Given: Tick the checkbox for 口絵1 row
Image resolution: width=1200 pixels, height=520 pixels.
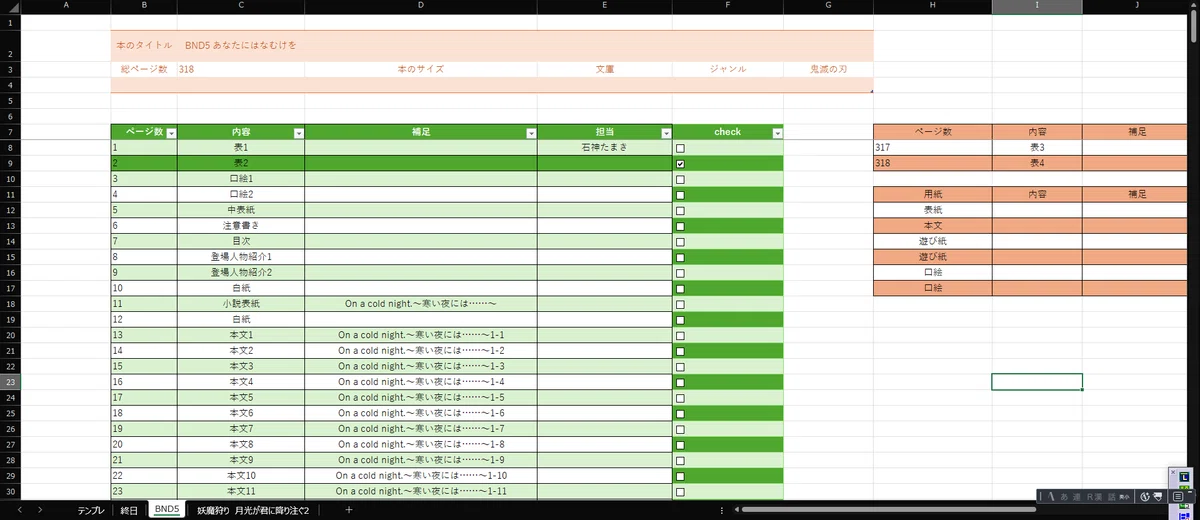Looking at the screenshot, I should [x=681, y=179].
